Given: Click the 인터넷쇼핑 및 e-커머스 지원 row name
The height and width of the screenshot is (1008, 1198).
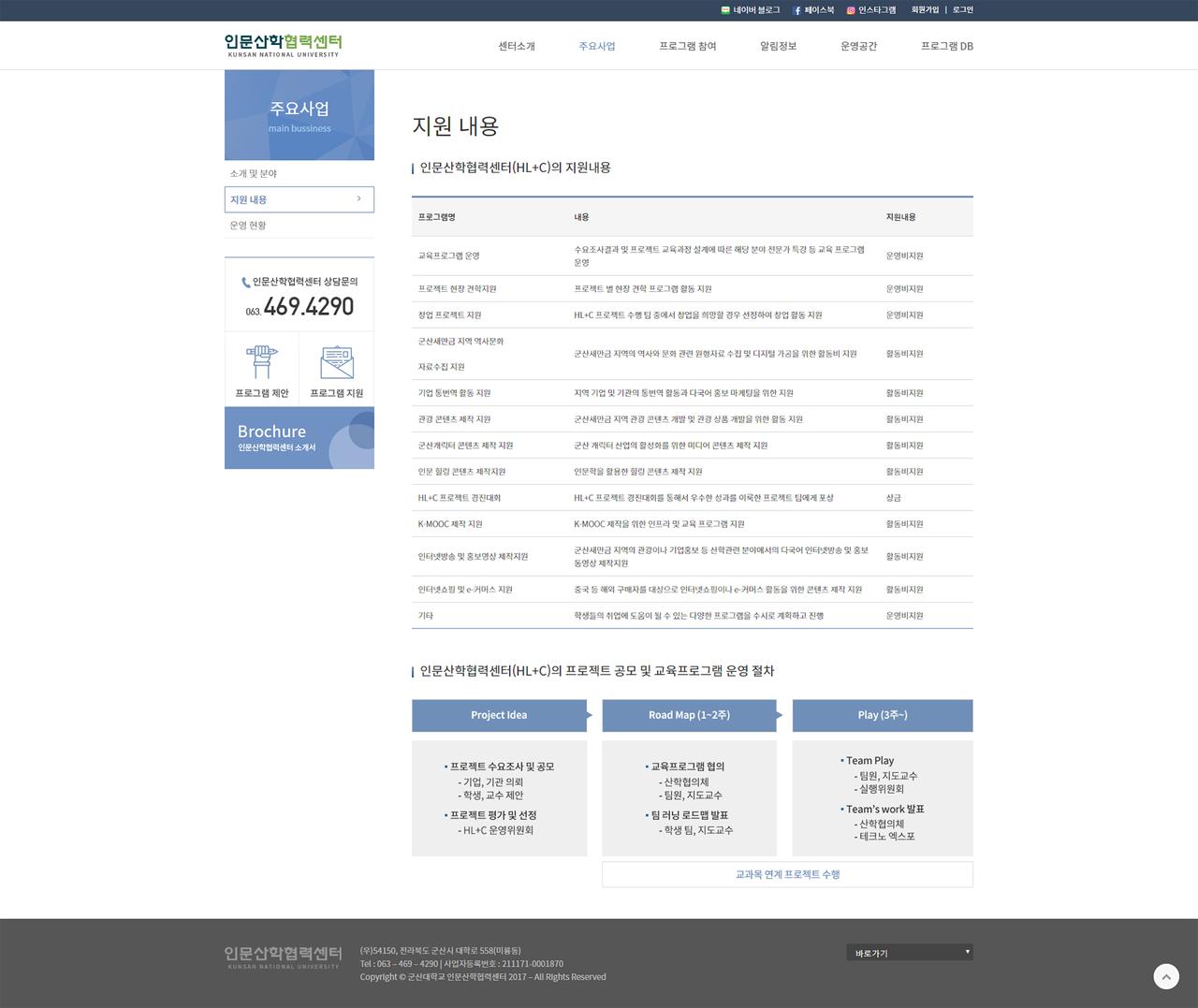Looking at the screenshot, I should [x=465, y=590].
